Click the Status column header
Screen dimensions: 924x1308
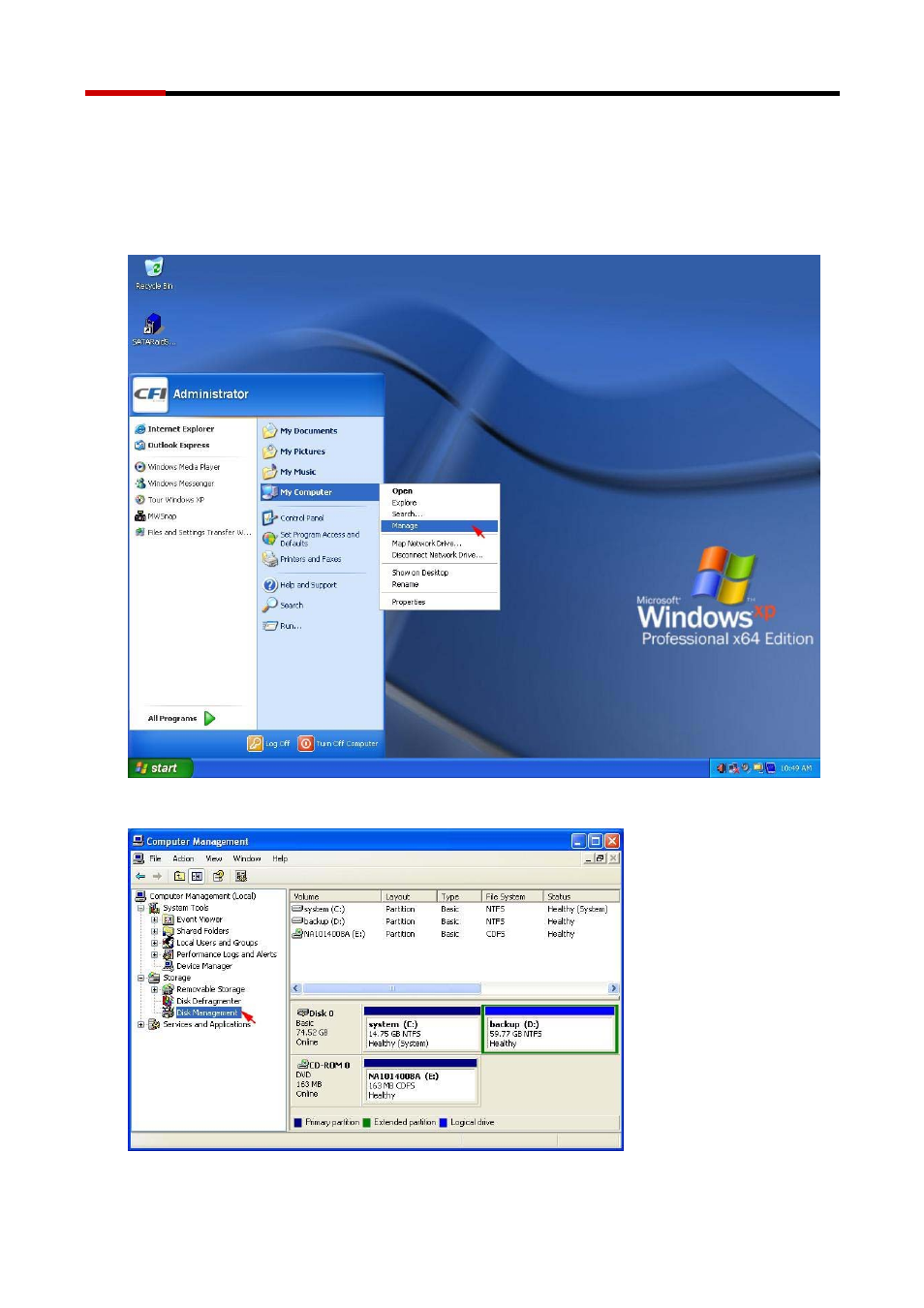coord(581,896)
